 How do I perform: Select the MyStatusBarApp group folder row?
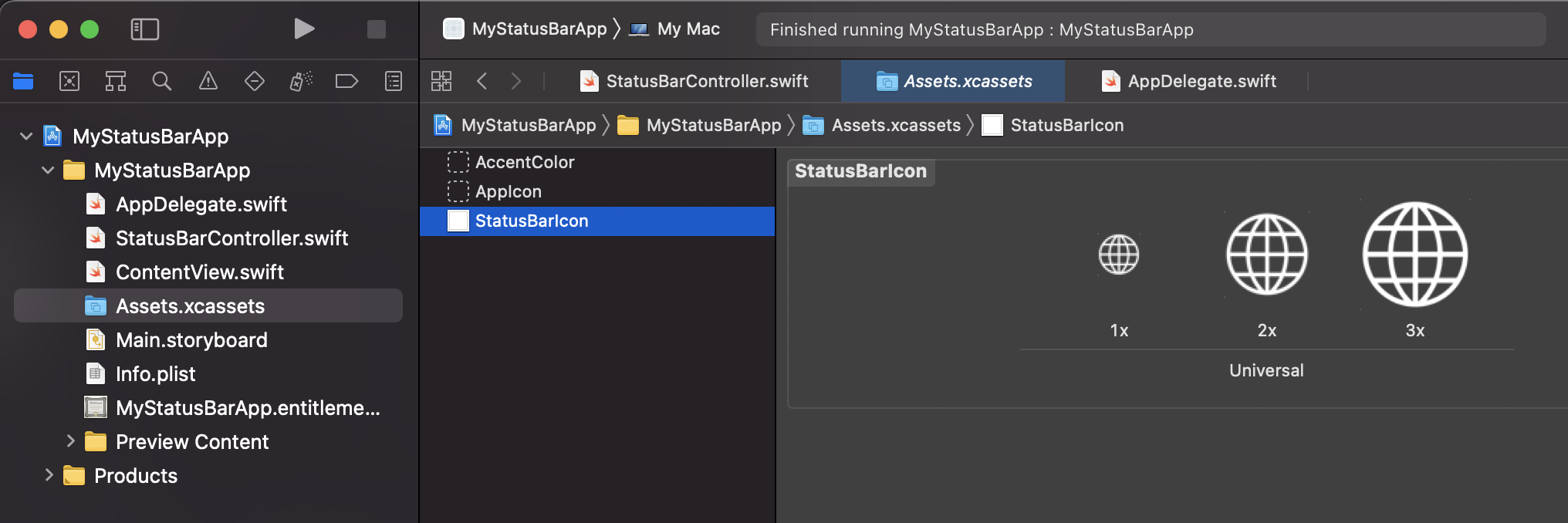tap(157, 170)
